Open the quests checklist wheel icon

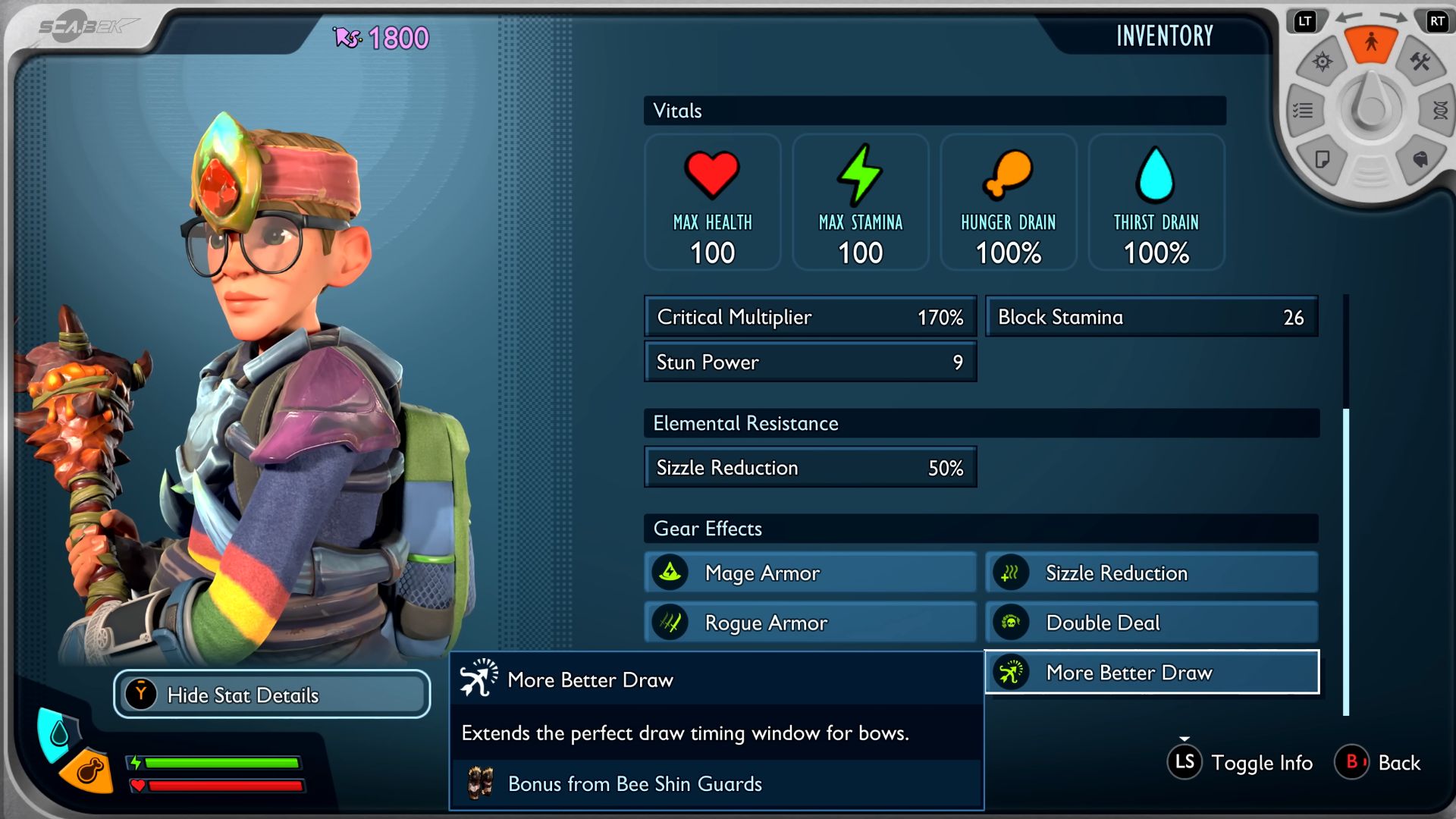click(x=1303, y=111)
